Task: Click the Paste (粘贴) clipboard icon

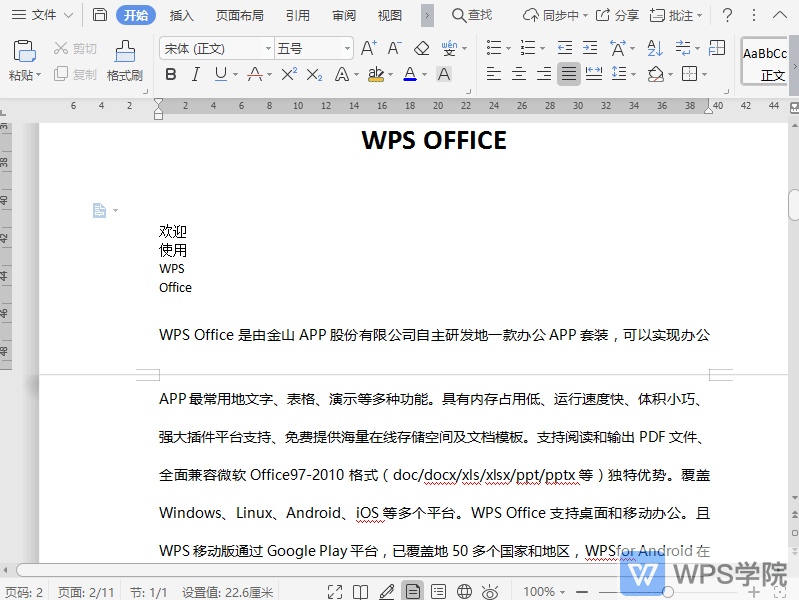Action: 24,52
